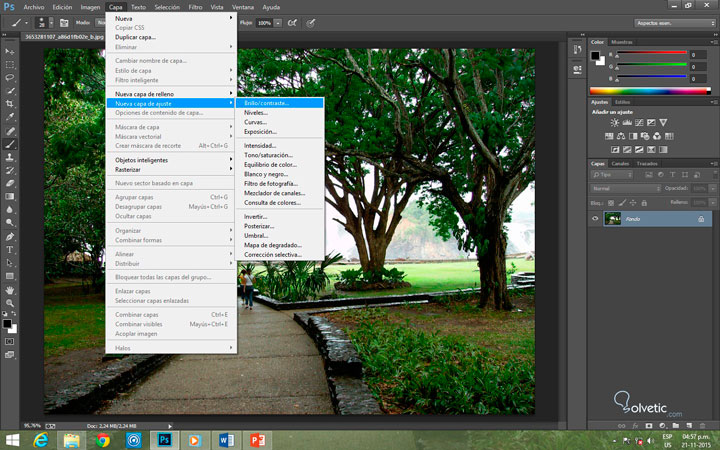Click the Fondo layer thumbnail
720x450 pixels.
coord(613,219)
